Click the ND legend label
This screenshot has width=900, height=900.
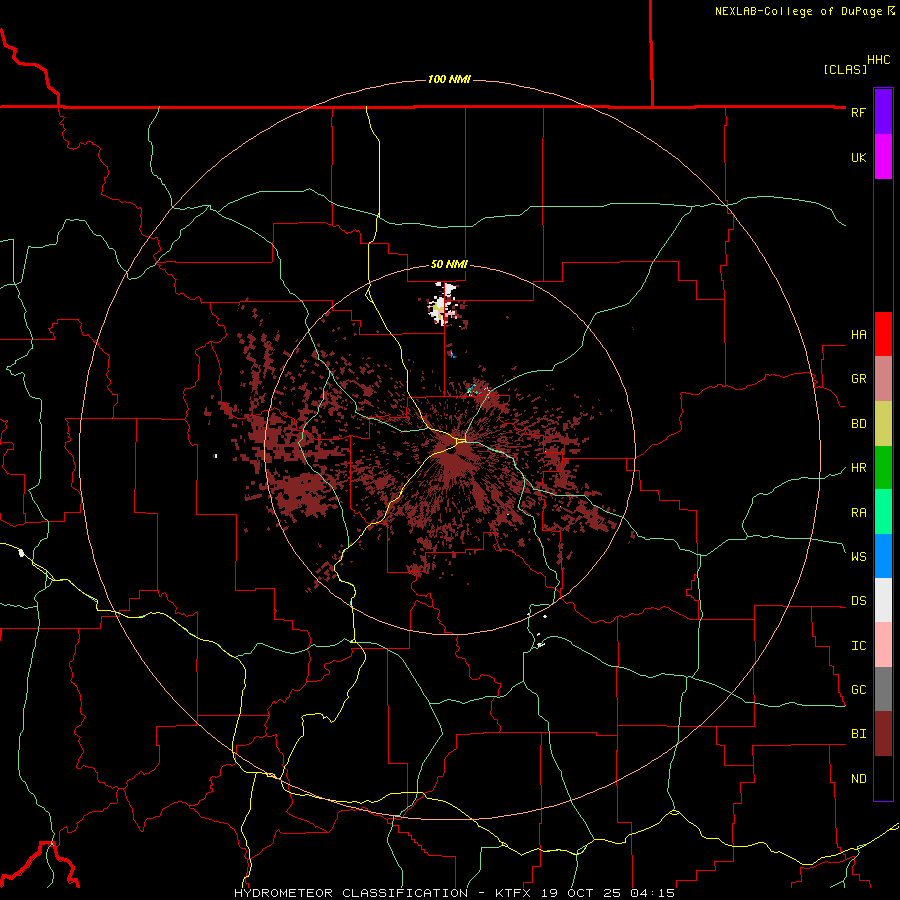tap(858, 779)
